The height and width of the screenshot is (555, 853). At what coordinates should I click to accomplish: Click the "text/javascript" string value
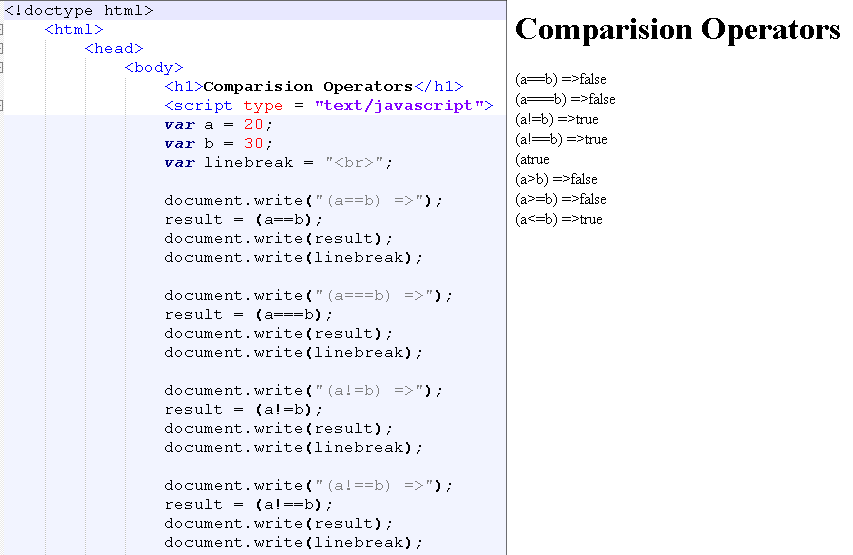(399, 105)
